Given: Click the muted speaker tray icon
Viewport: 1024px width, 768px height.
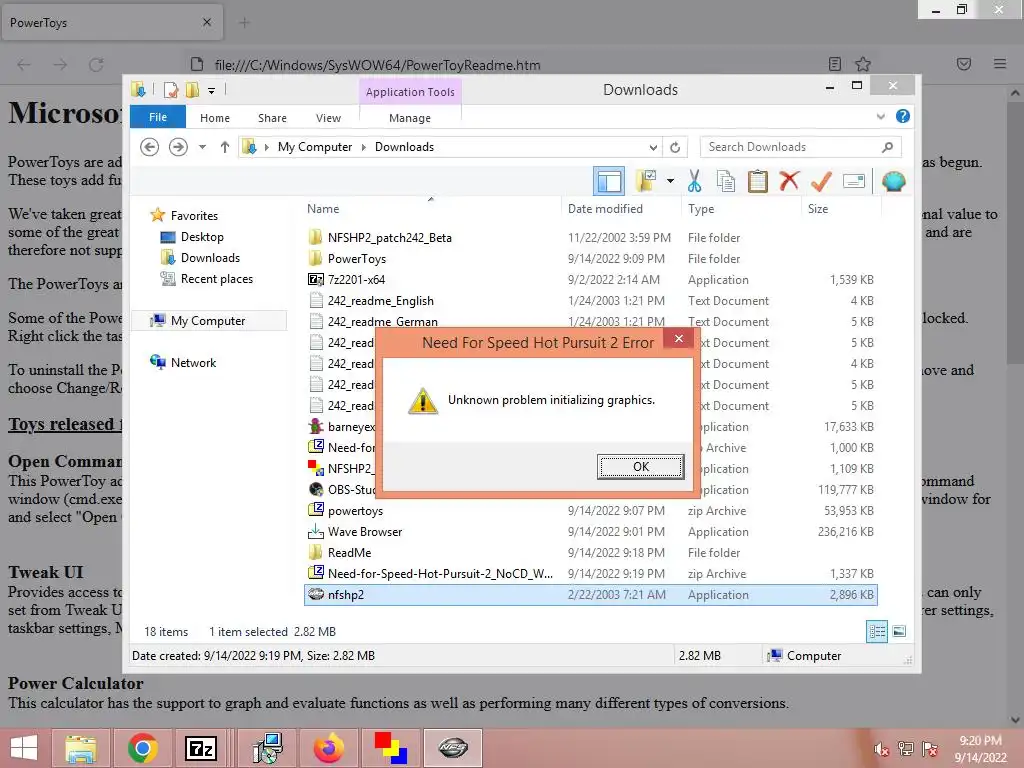Looking at the screenshot, I should click(x=881, y=749).
